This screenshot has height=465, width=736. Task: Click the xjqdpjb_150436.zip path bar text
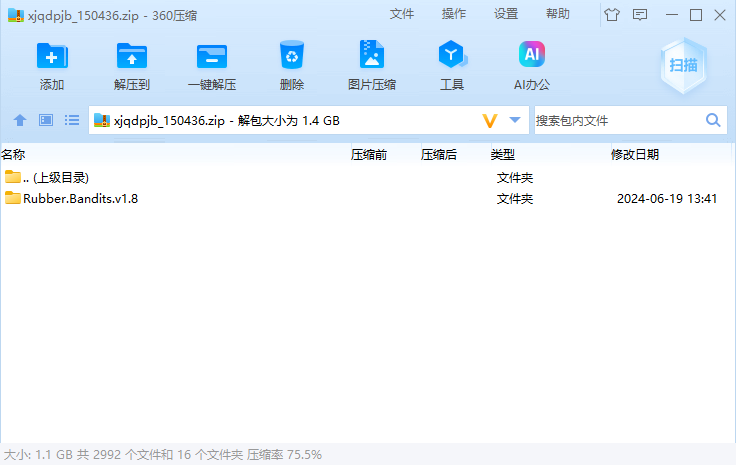(x=227, y=121)
